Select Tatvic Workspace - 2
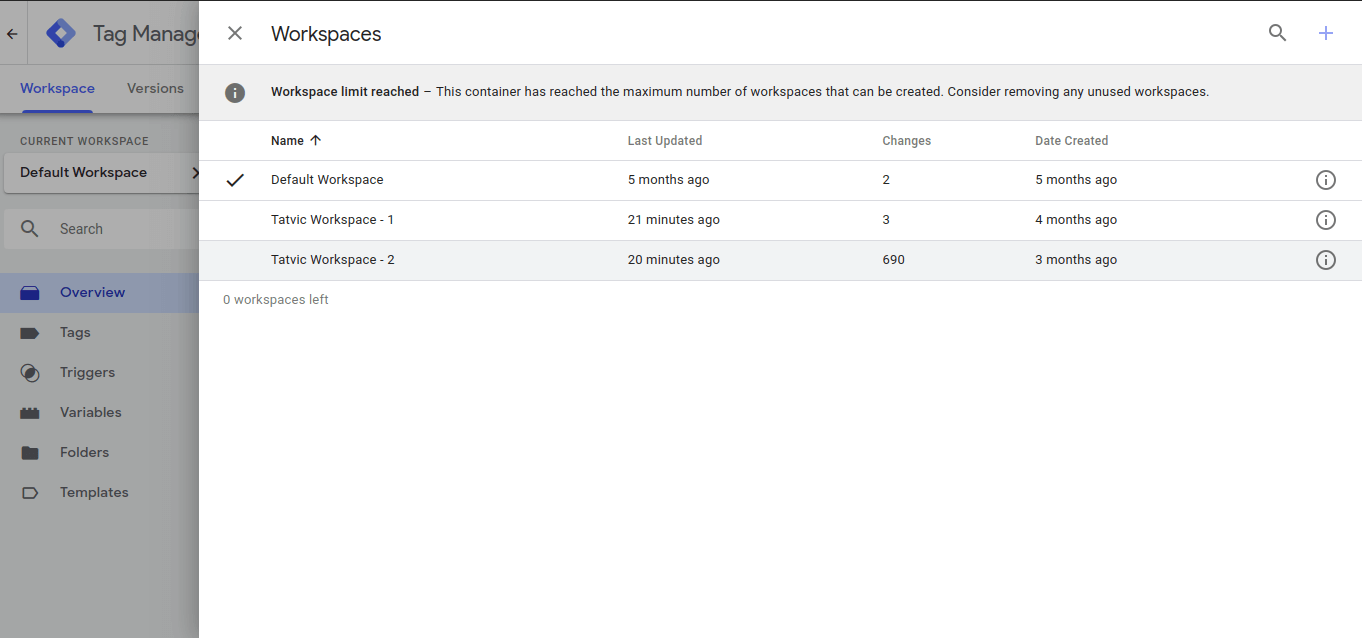Viewport: 1362px width, 638px height. pyautogui.click(x=780, y=260)
